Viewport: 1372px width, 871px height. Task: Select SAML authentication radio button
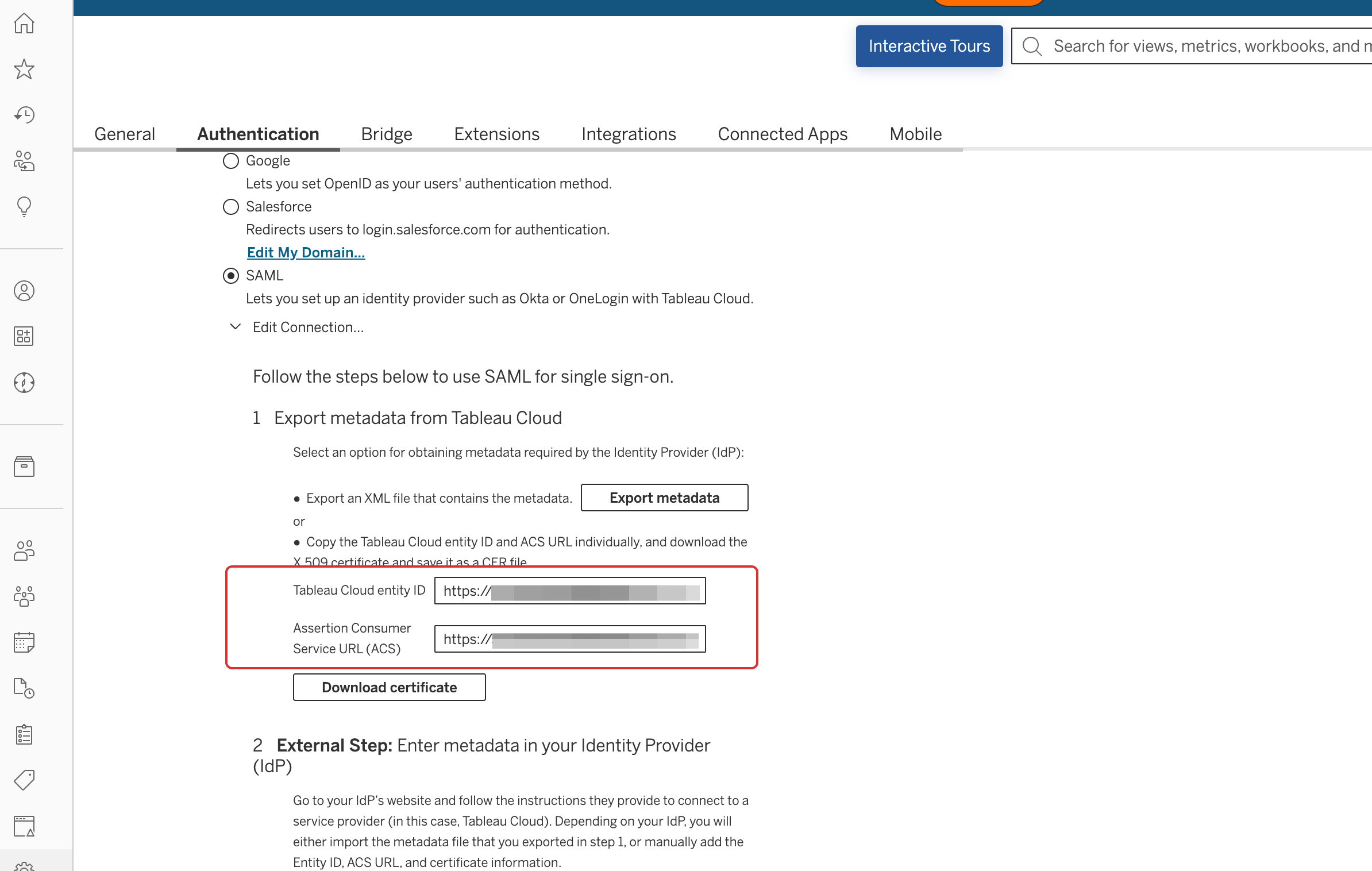coord(231,276)
